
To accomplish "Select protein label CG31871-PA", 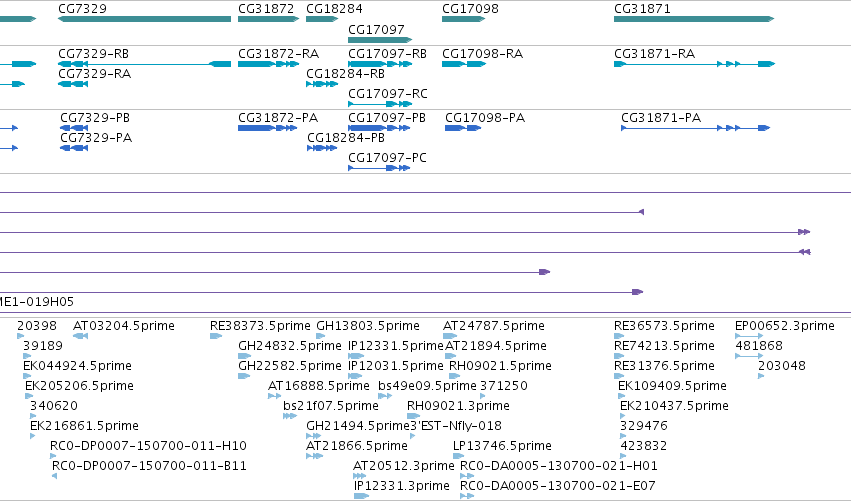I will click(x=661, y=118).
